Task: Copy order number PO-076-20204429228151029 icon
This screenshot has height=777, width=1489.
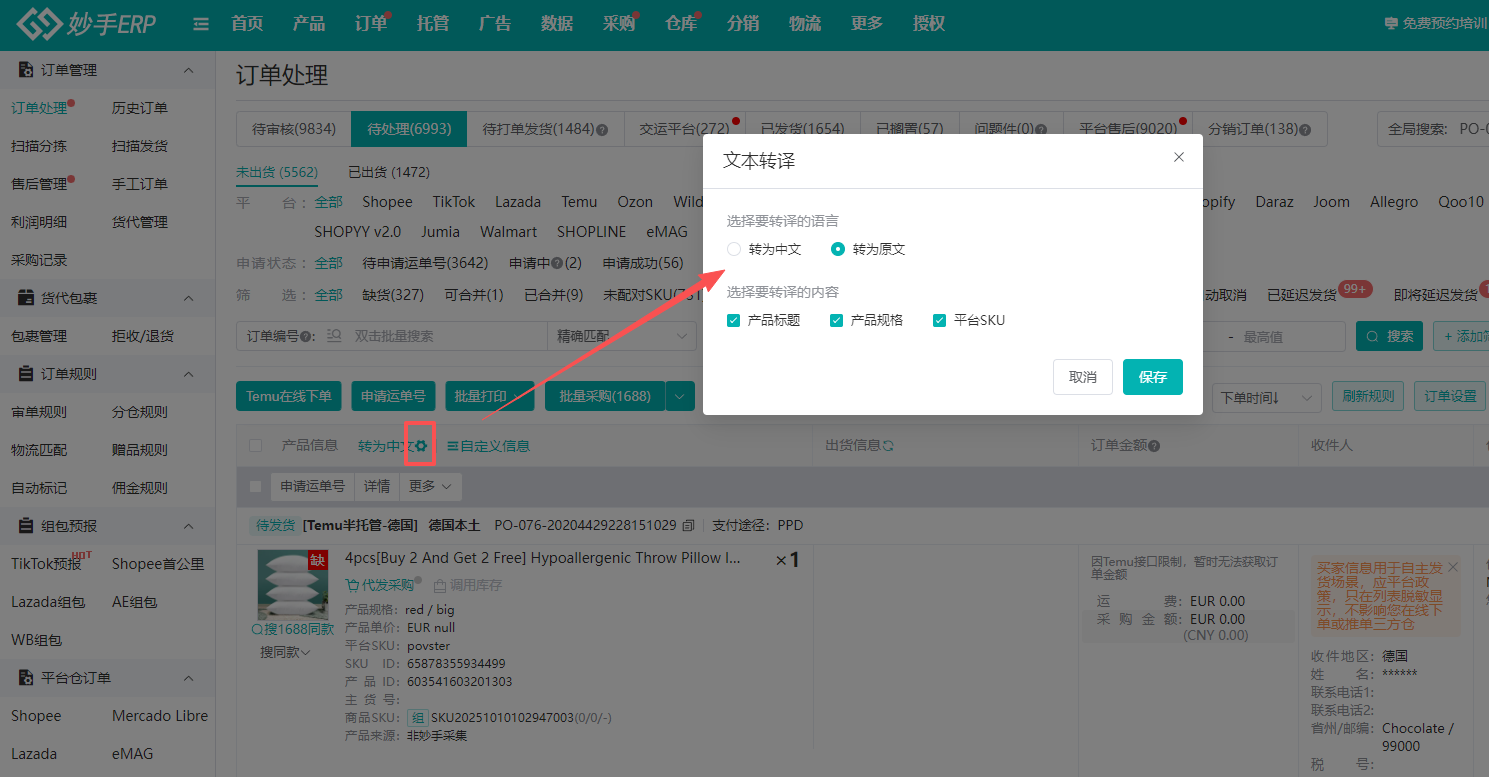Action: [x=688, y=525]
